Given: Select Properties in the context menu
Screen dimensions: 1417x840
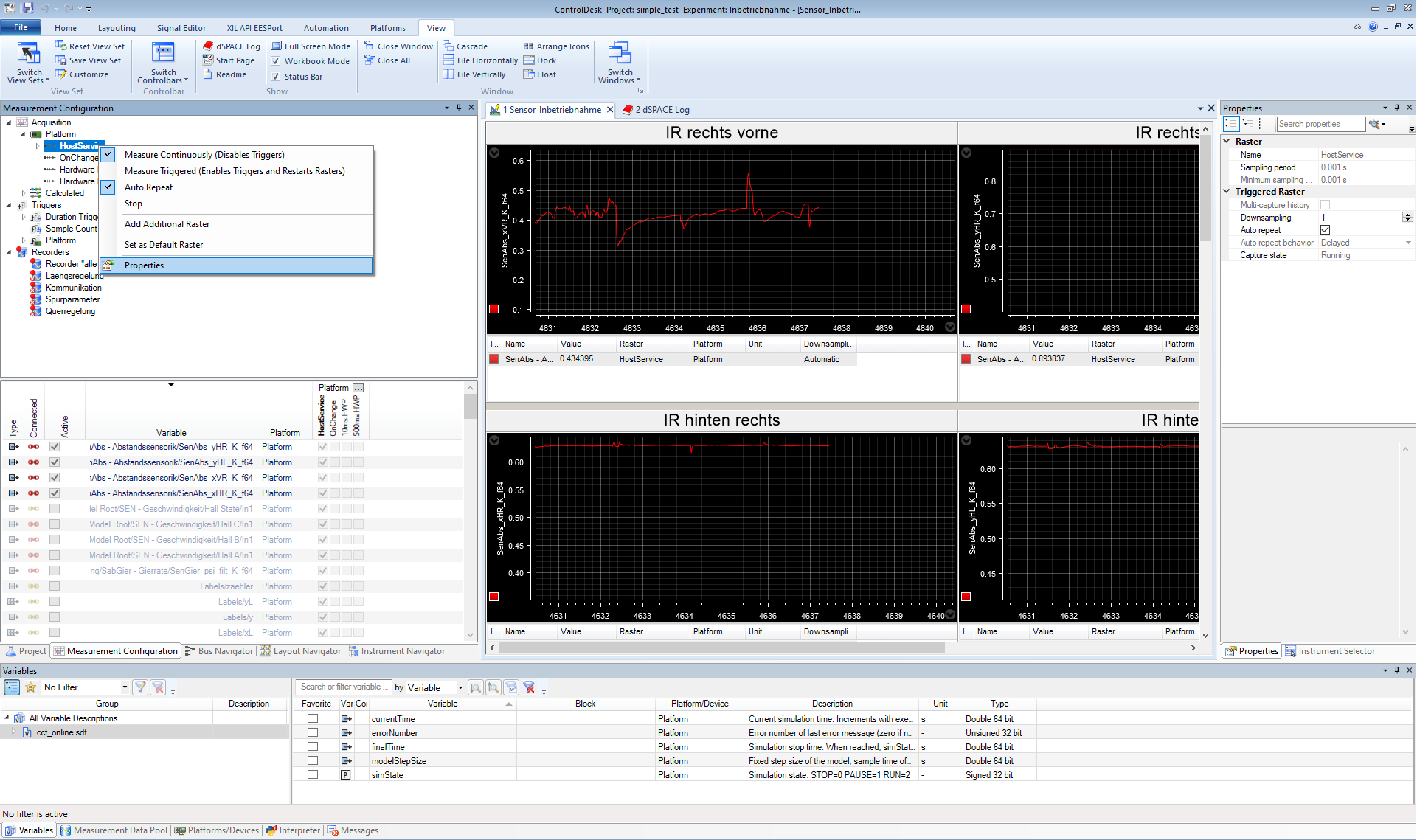Looking at the screenshot, I should click(145, 265).
